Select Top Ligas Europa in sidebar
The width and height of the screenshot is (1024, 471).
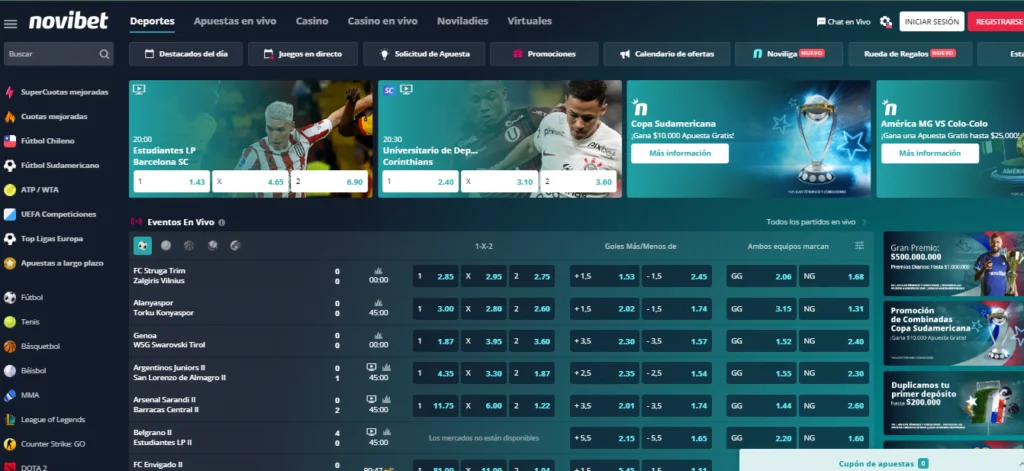(44, 239)
